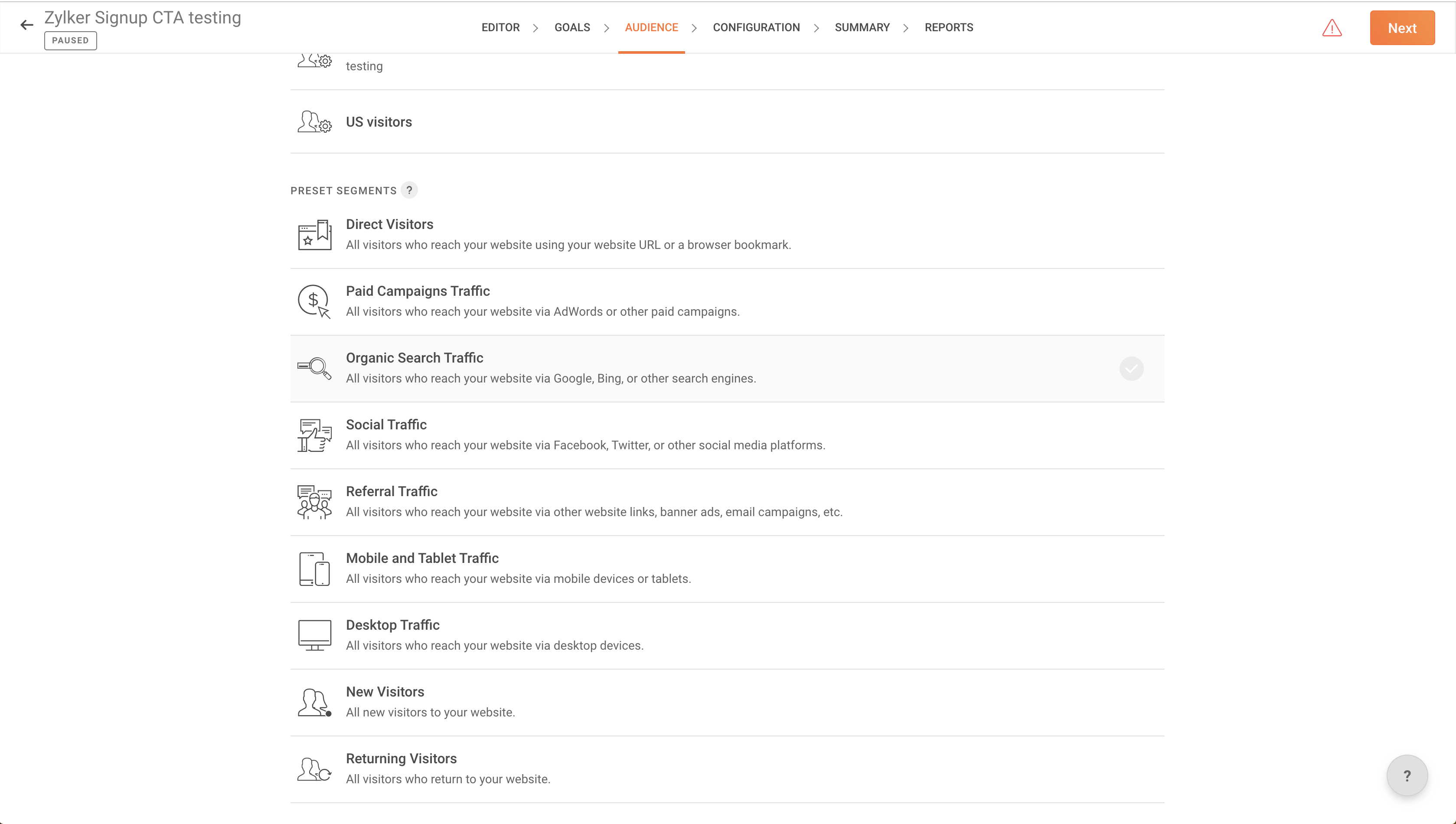
Task: Click the Mobile and Tablet devices icon
Action: tap(314, 569)
